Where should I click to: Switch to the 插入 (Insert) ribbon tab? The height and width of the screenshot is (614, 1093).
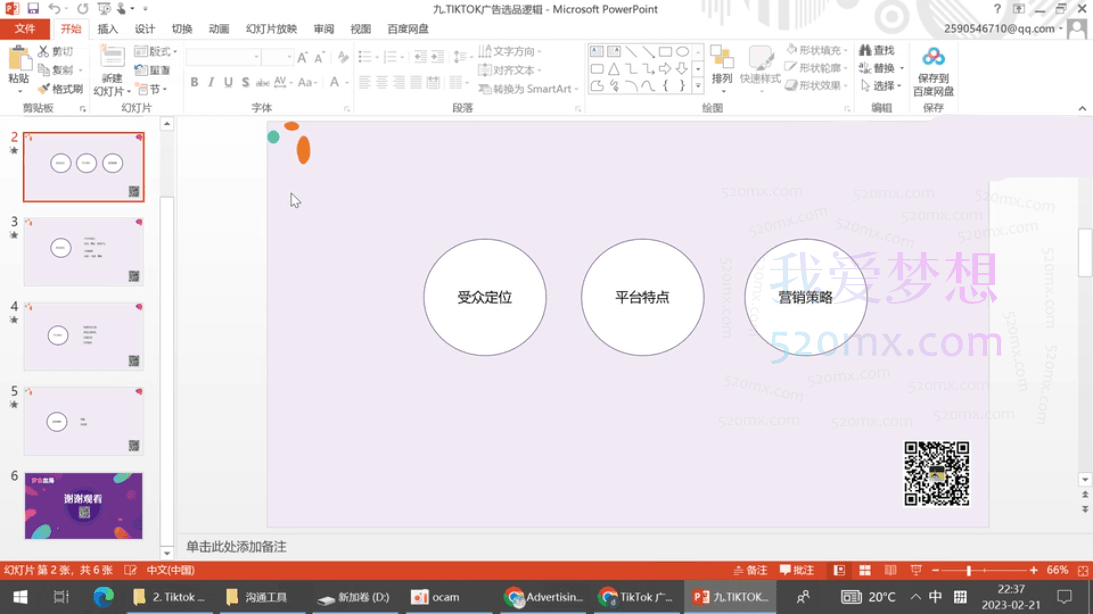coord(107,29)
